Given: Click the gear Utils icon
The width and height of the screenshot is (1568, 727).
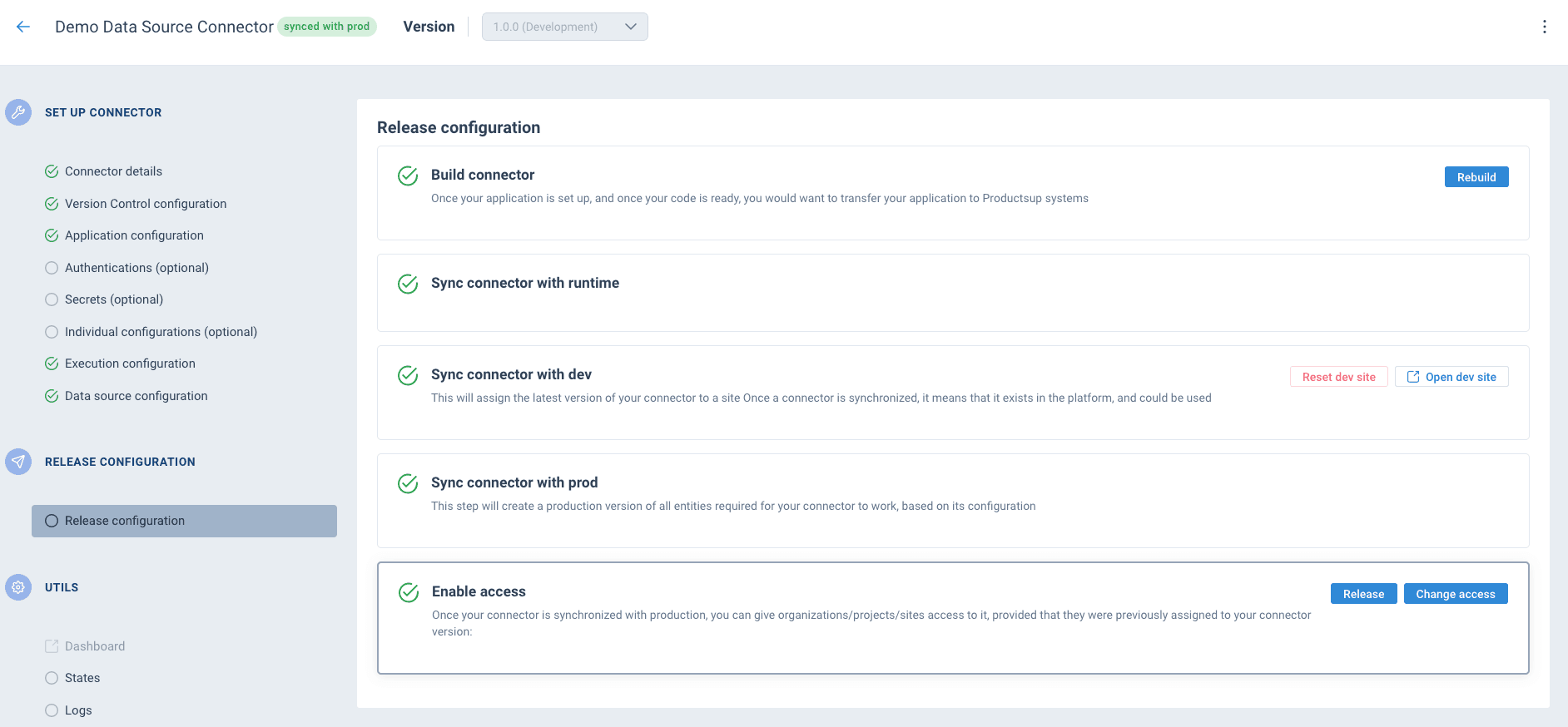Looking at the screenshot, I should [18, 587].
